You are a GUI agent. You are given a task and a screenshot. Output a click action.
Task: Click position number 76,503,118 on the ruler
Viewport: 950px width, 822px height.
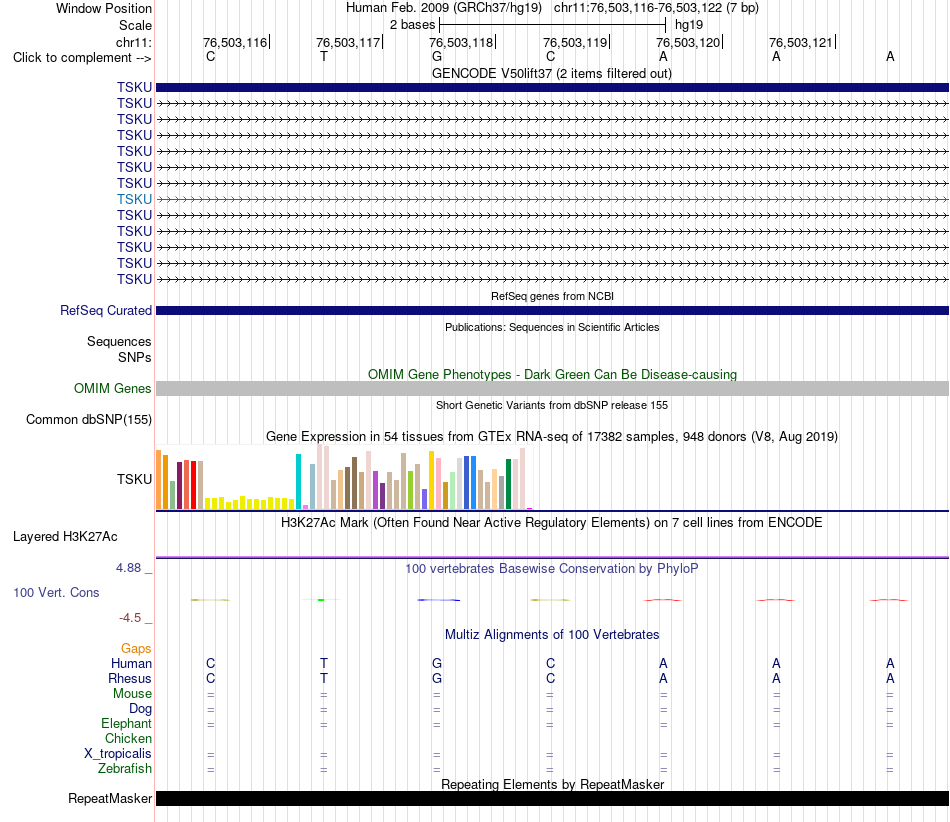[461, 42]
